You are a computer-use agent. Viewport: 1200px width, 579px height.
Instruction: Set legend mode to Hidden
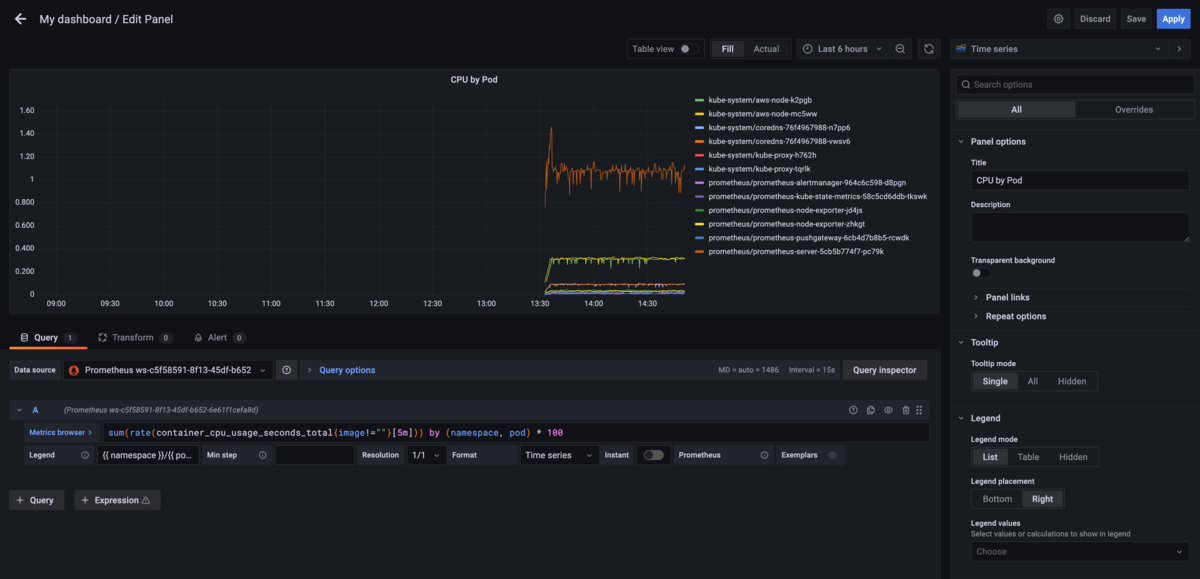1073,457
